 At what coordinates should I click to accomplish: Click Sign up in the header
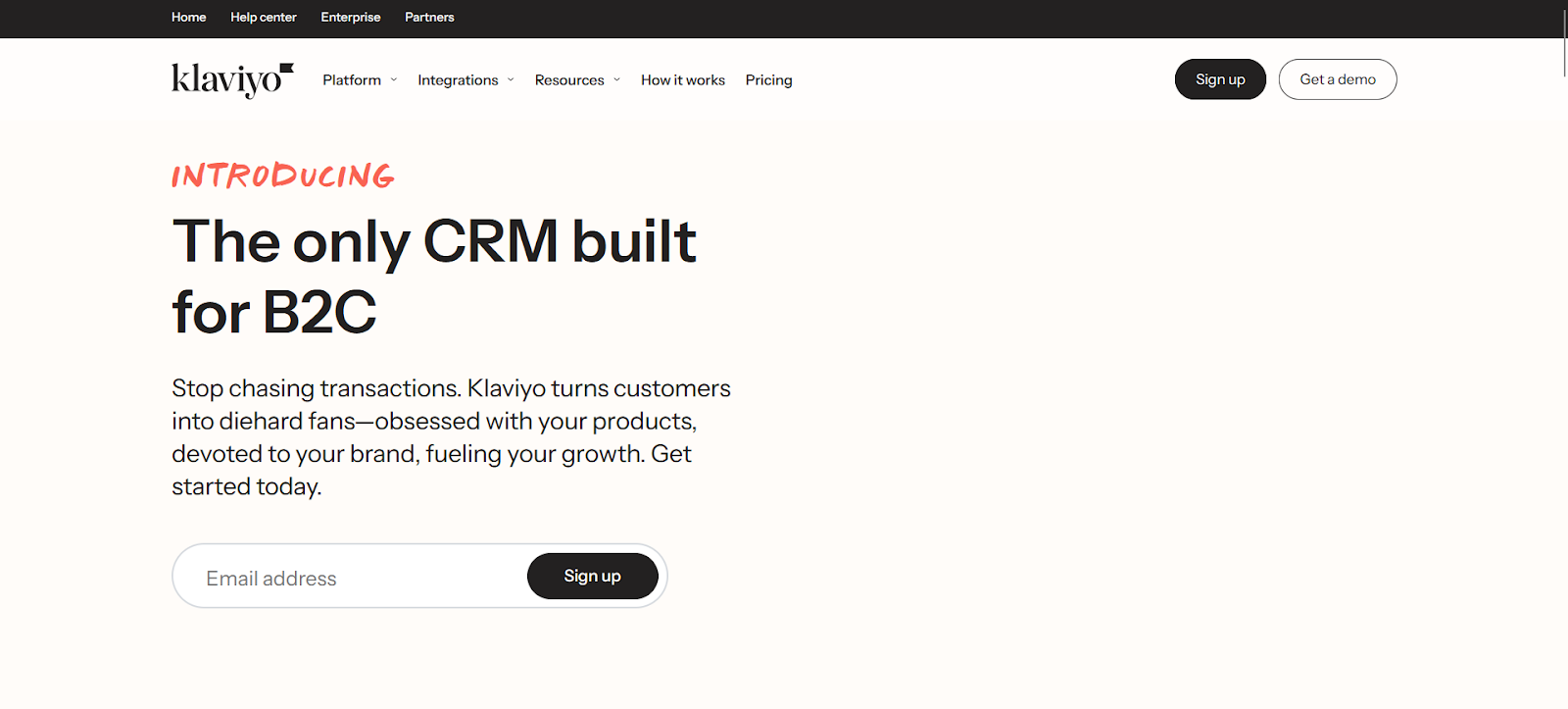pyautogui.click(x=1220, y=79)
